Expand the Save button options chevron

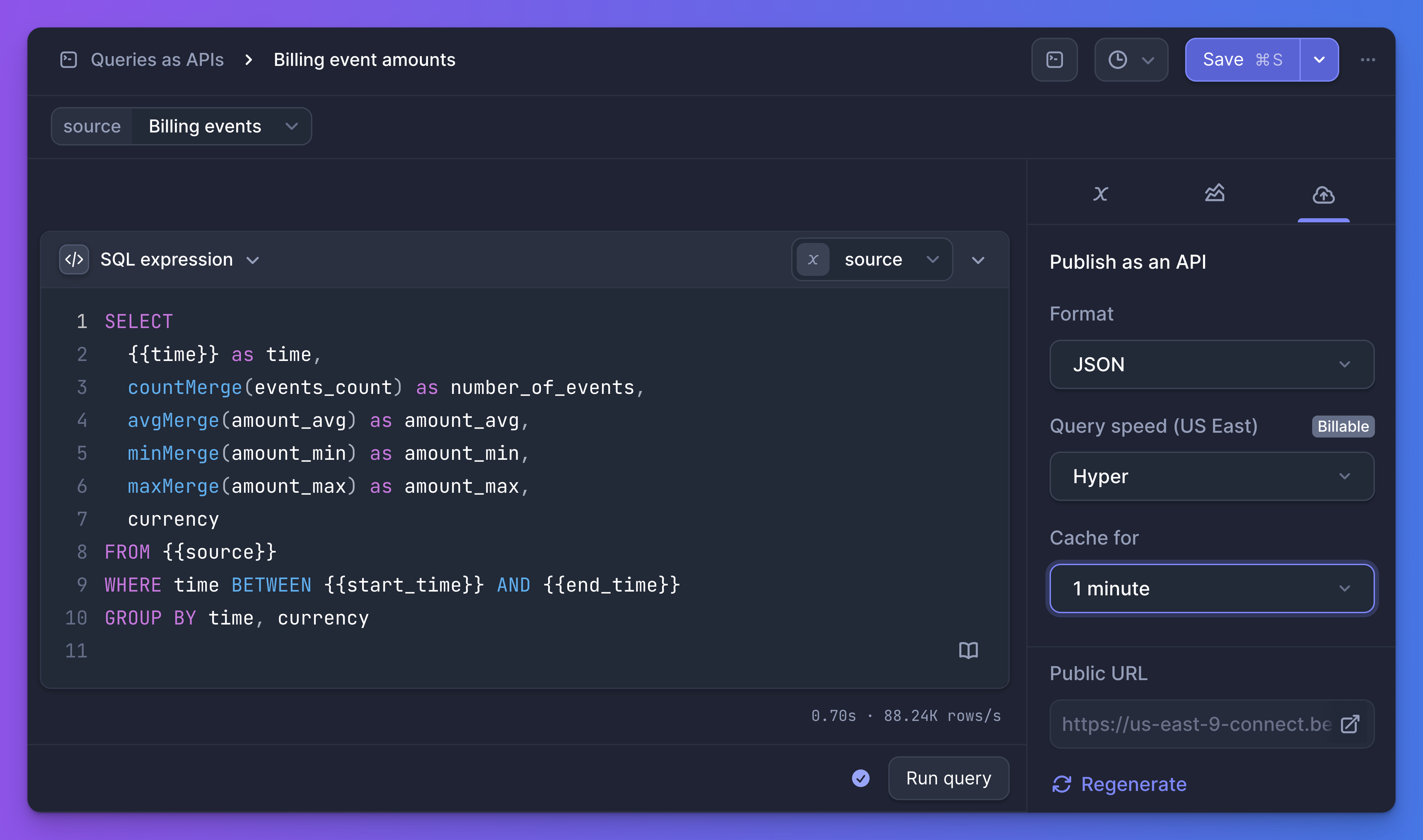[1320, 59]
